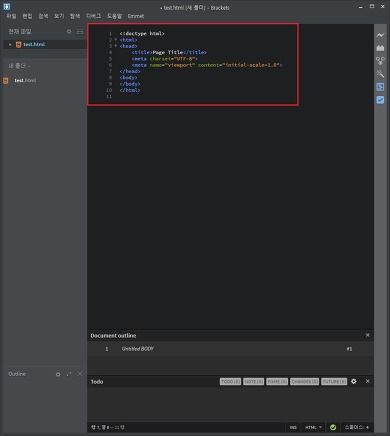Image resolution: width=390 pixels, height=436 pixels.
Task: Open Todo panel settings gear
Action: pos(354,381)
